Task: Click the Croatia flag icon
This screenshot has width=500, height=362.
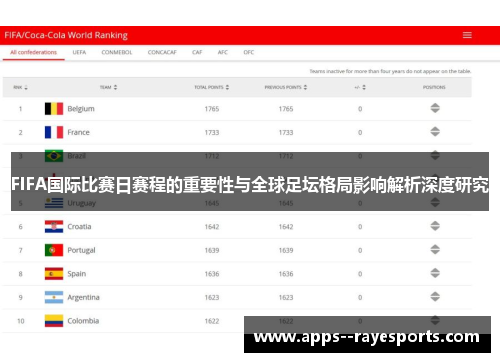Action: (54, 227)
